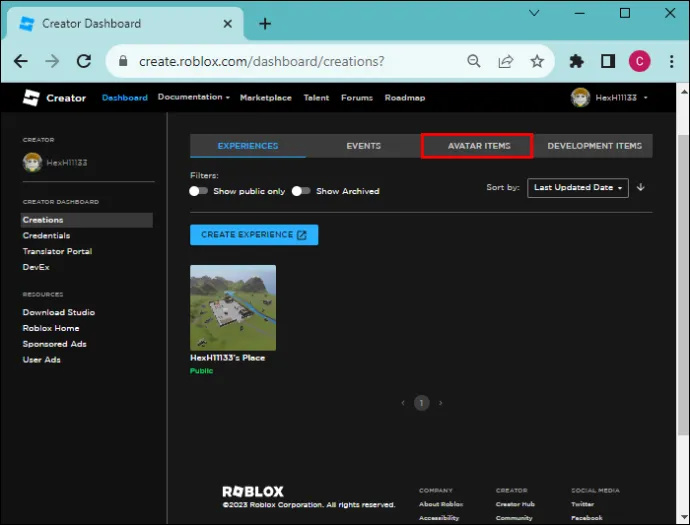Open DevEx in the sidebar
This screenshot has height=525, width=690.
(36, 267)
